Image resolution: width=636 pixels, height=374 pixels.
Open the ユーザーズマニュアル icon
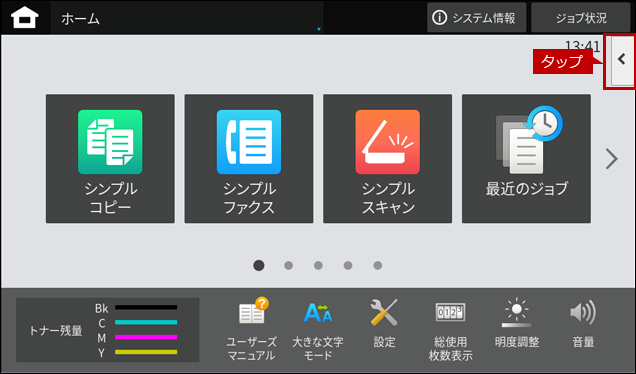tap(251, 329)
